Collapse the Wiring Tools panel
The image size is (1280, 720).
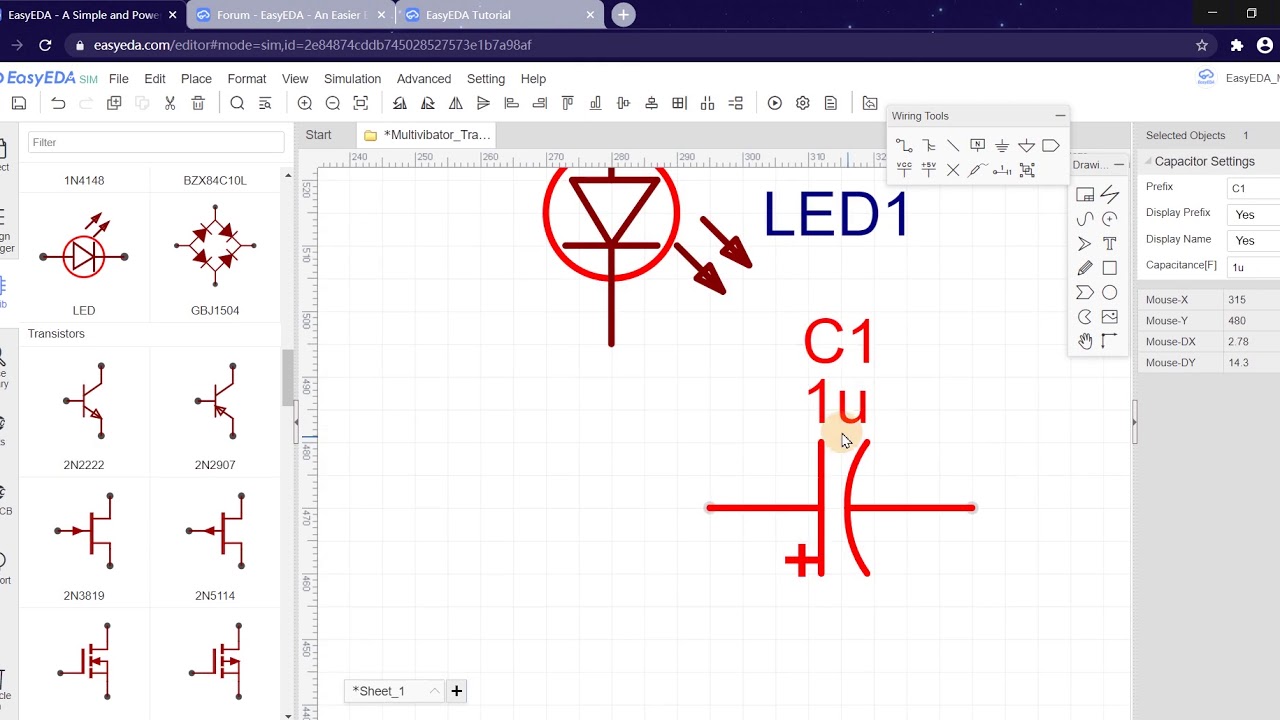click(1060, 116)
